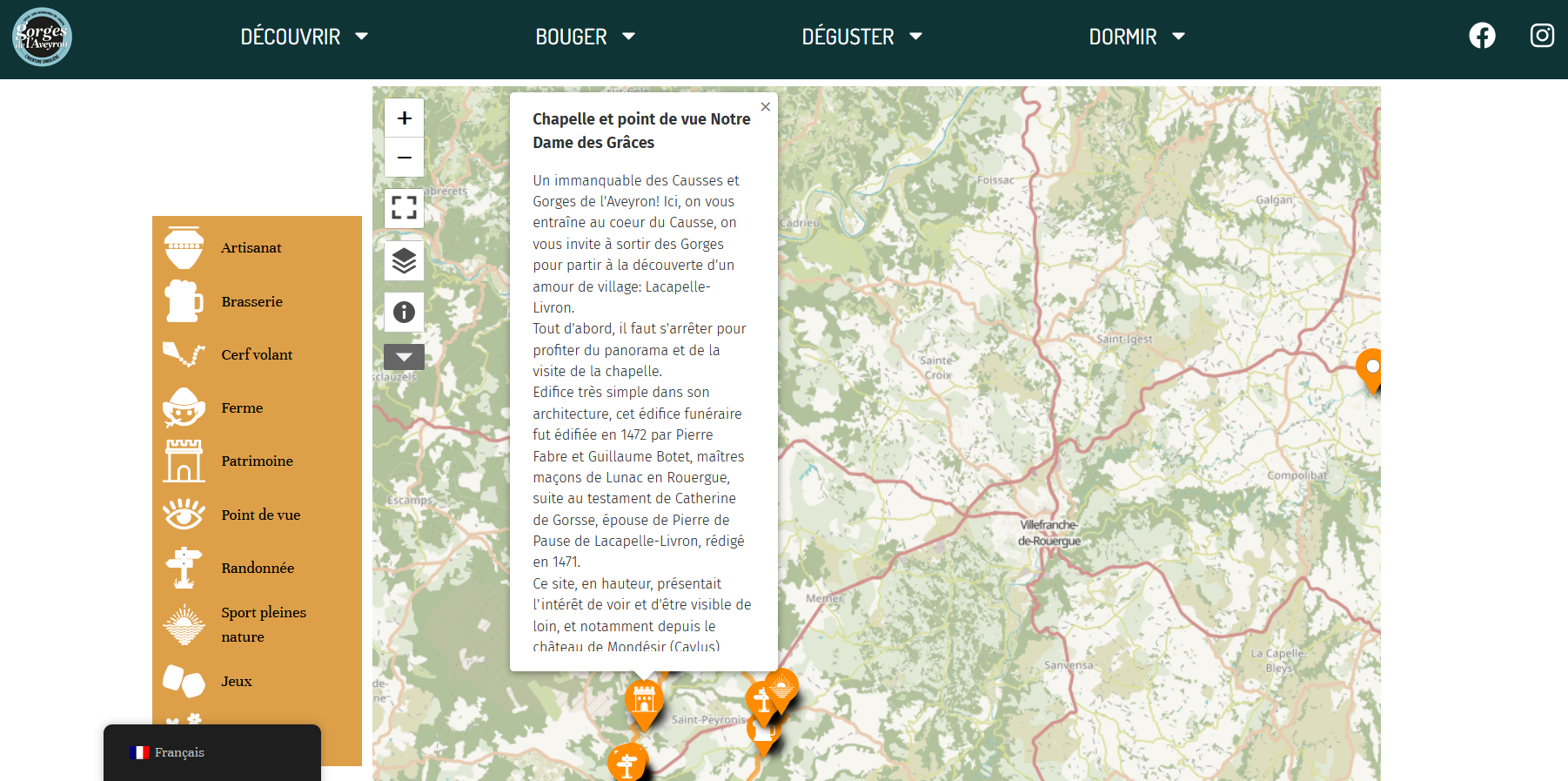Open the Bouger menu

click(585, 37)
